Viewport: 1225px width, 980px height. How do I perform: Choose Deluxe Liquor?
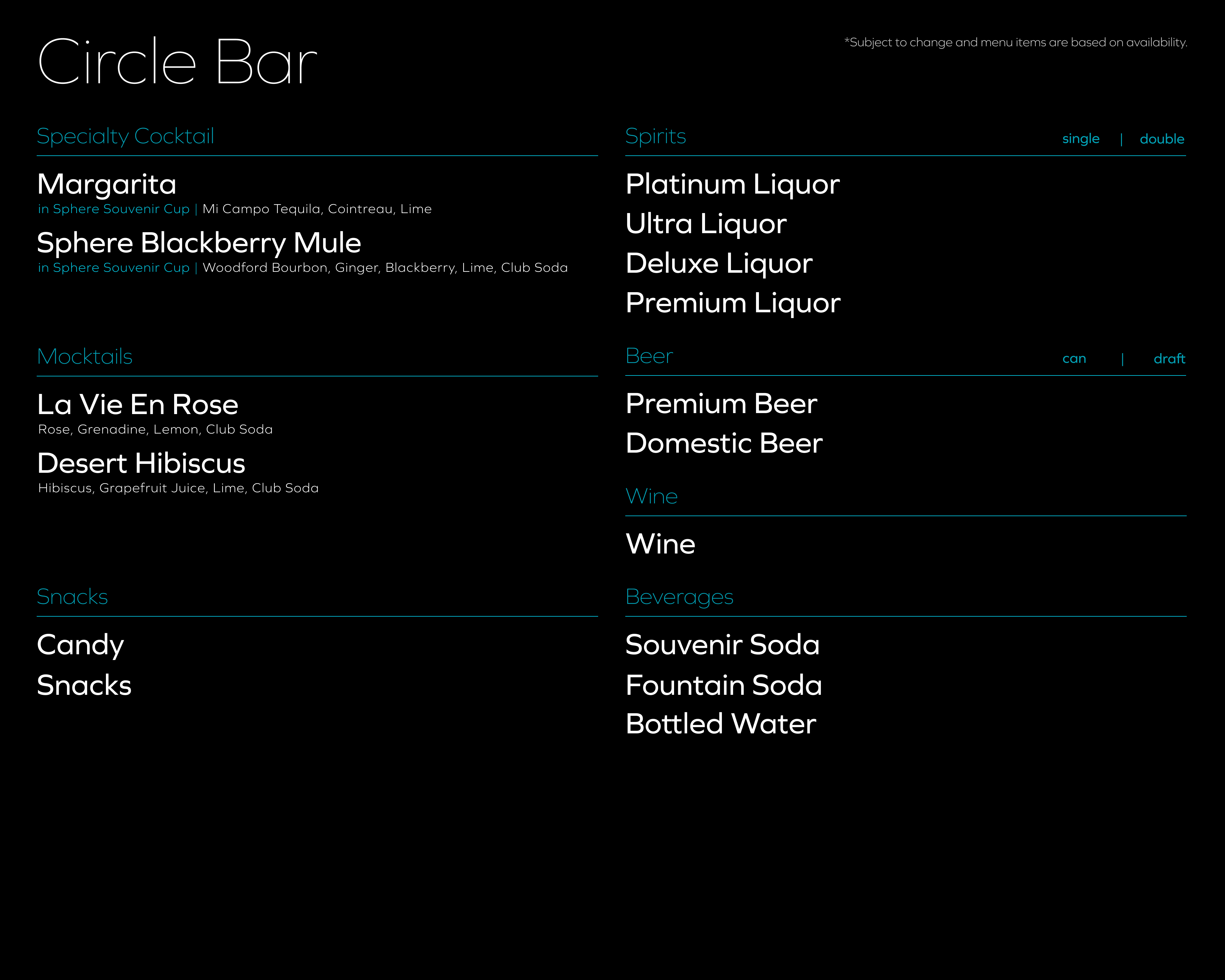719,264
